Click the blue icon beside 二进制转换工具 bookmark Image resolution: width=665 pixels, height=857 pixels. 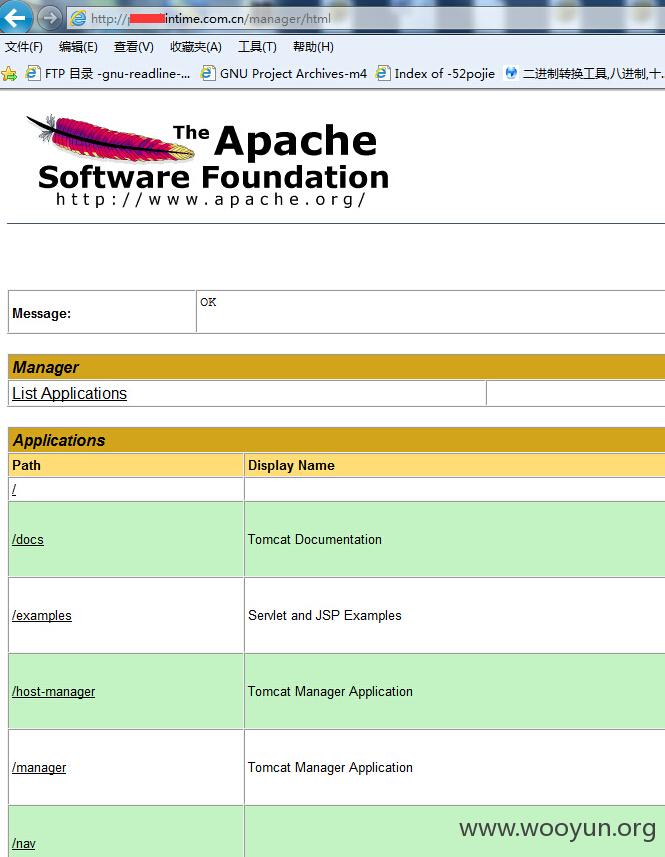click(x=511, y=73)
